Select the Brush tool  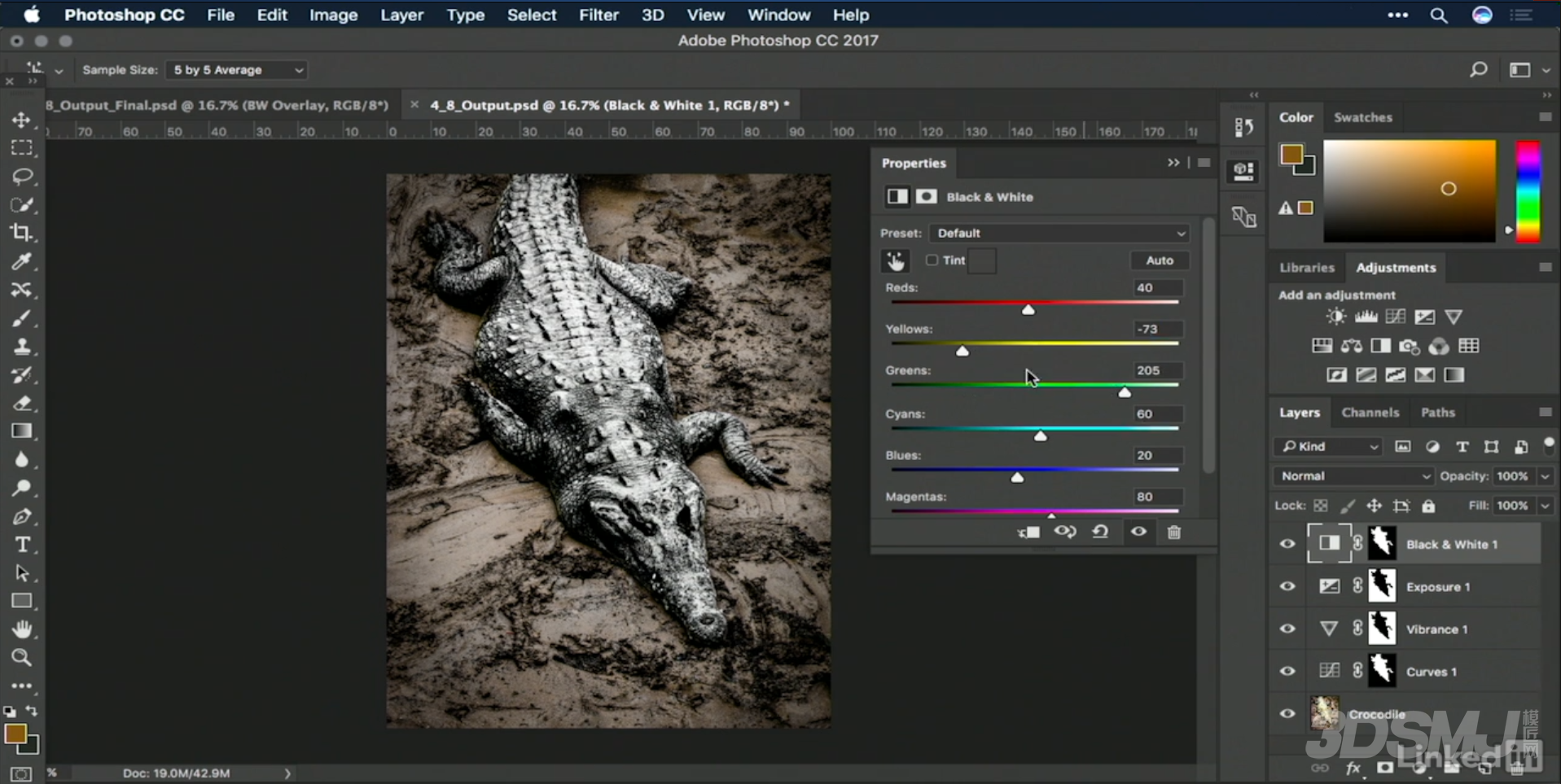click(x=22, y=318)
